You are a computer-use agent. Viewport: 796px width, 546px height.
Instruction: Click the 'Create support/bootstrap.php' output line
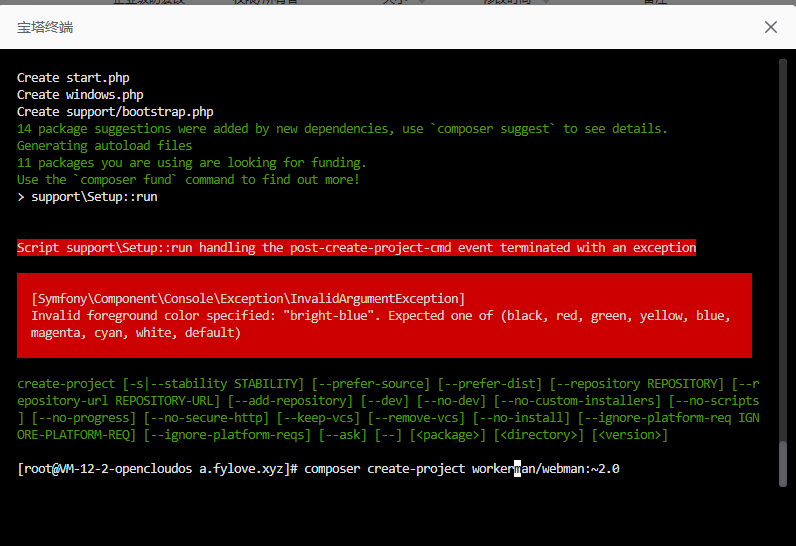pyautogui.click(x=115, y=112)
